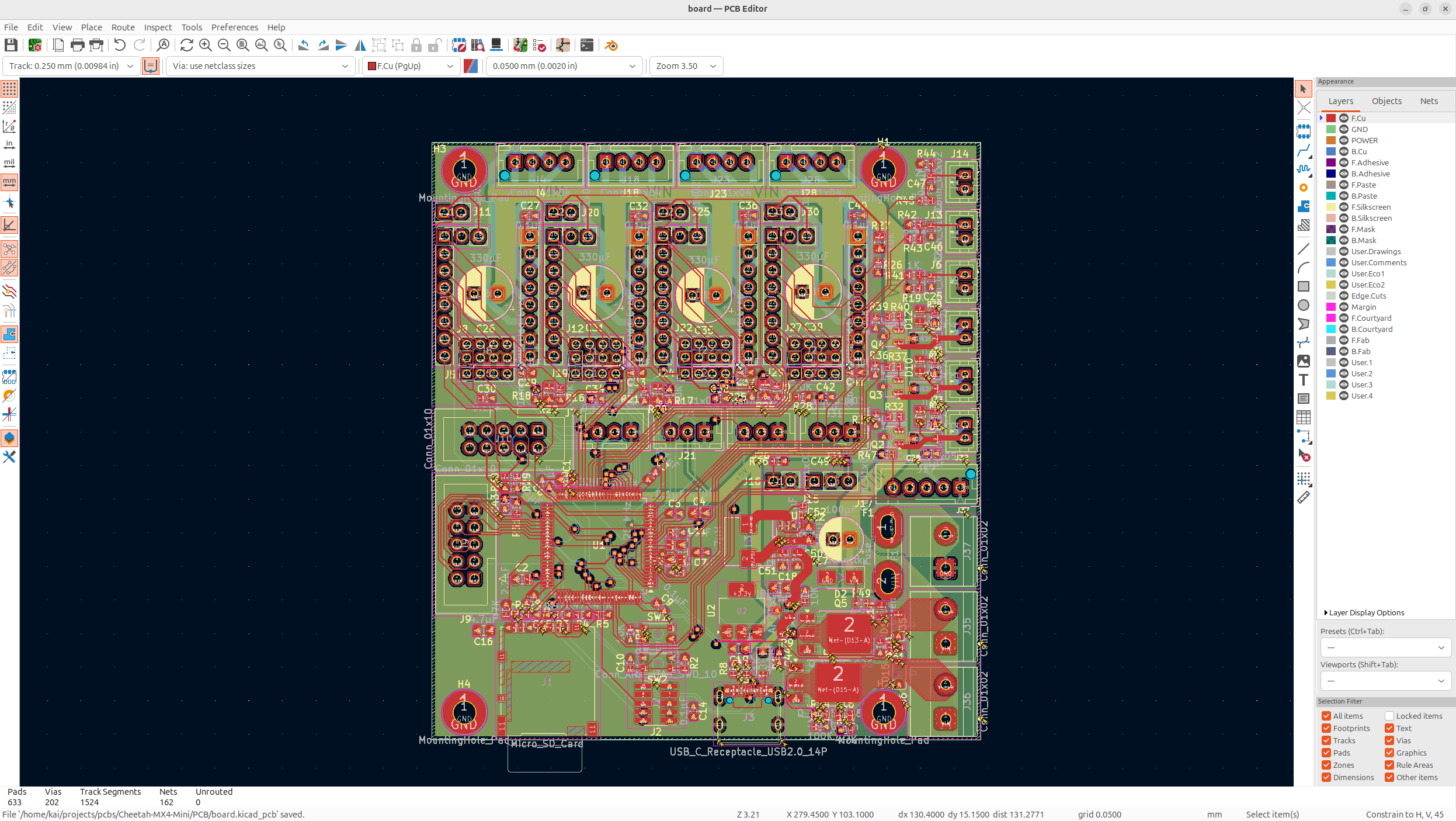Click the inches units icon
Viewport: 1456px width, 821px height.
coord(9,144)
